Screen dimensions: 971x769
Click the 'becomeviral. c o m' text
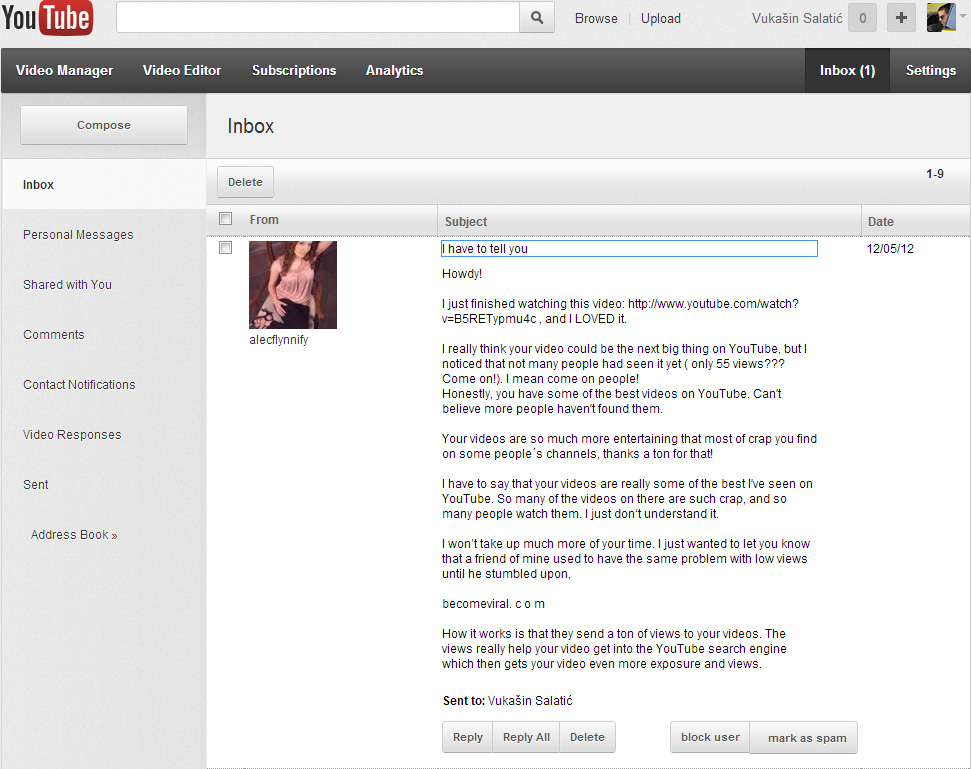(494, 604)
